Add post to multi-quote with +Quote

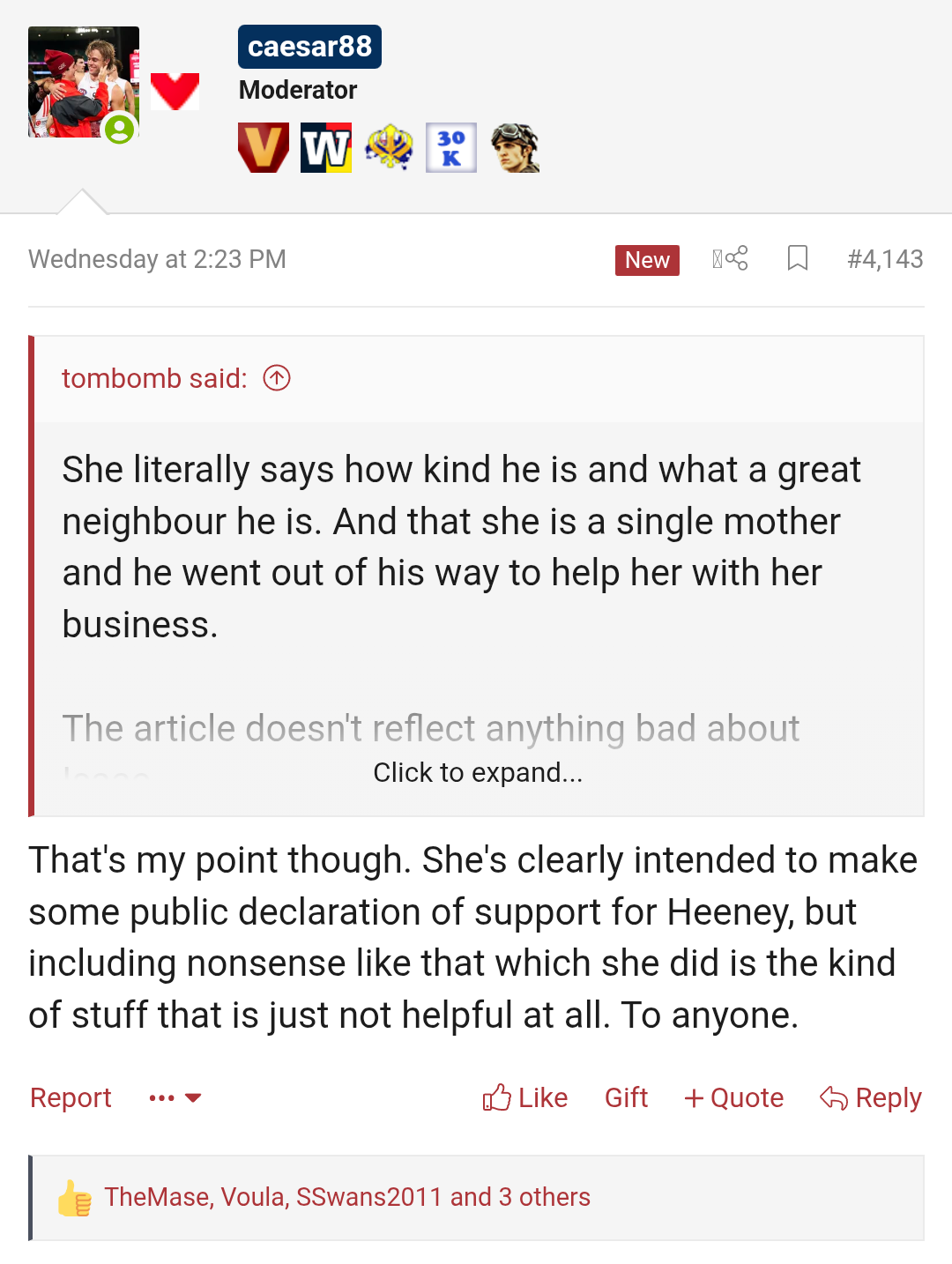click(x=733, y=1097)
